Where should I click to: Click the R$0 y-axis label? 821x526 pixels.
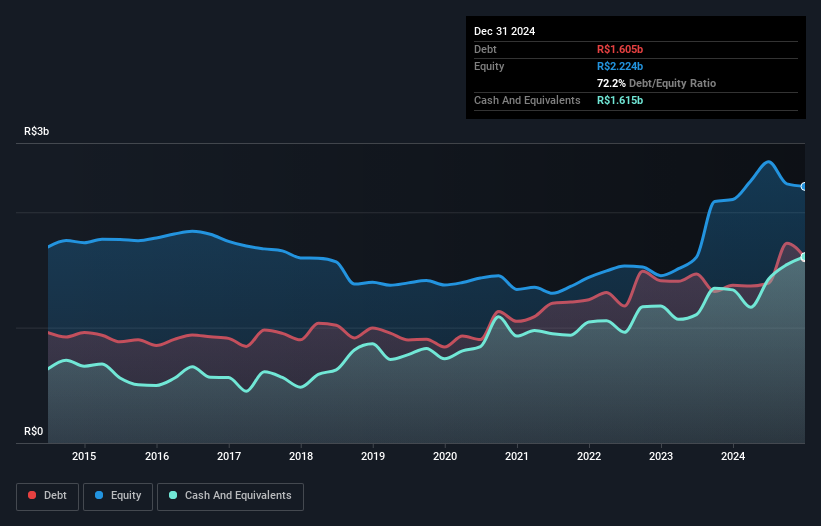[x=34, y=431]
